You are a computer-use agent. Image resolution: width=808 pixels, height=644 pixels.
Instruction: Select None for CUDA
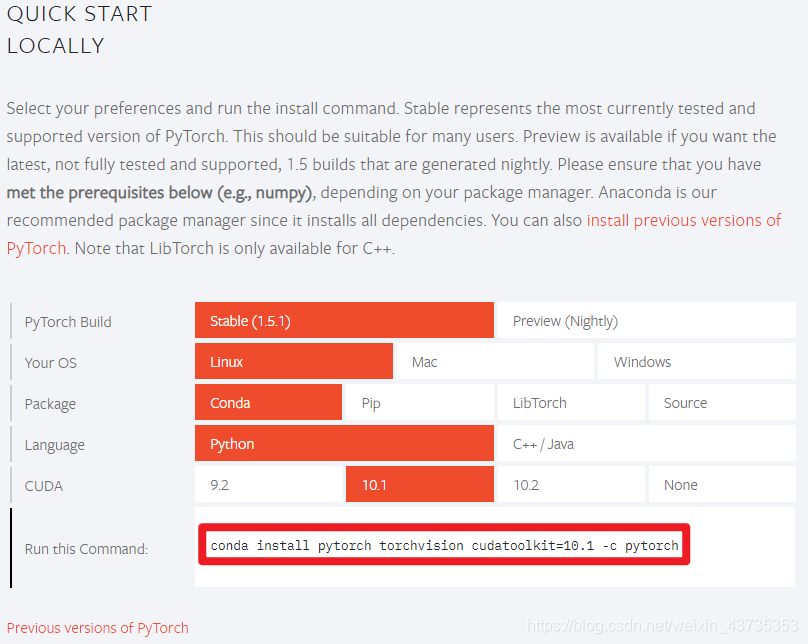coord(722,484)
